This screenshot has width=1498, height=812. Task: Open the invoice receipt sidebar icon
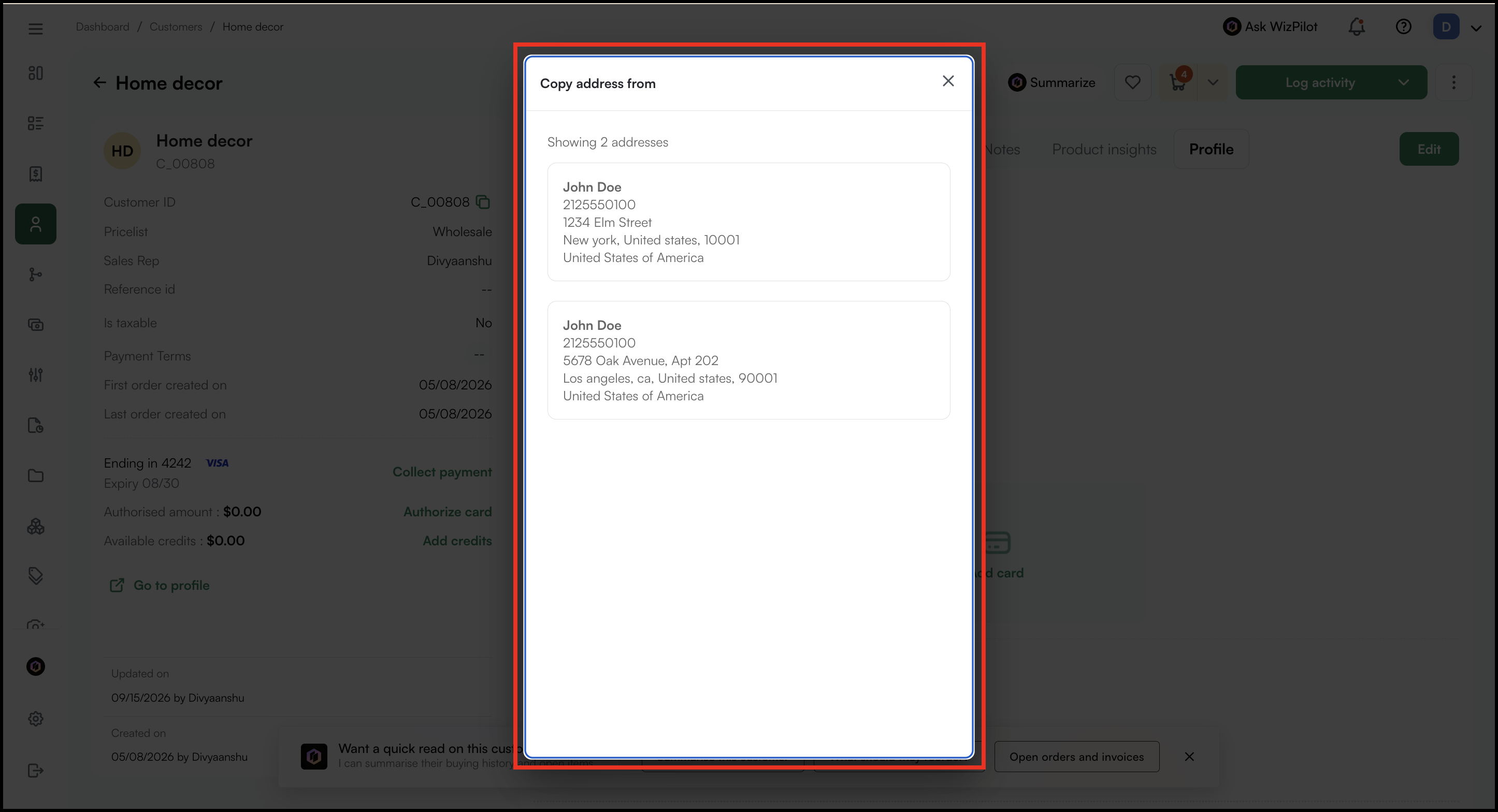35,174
